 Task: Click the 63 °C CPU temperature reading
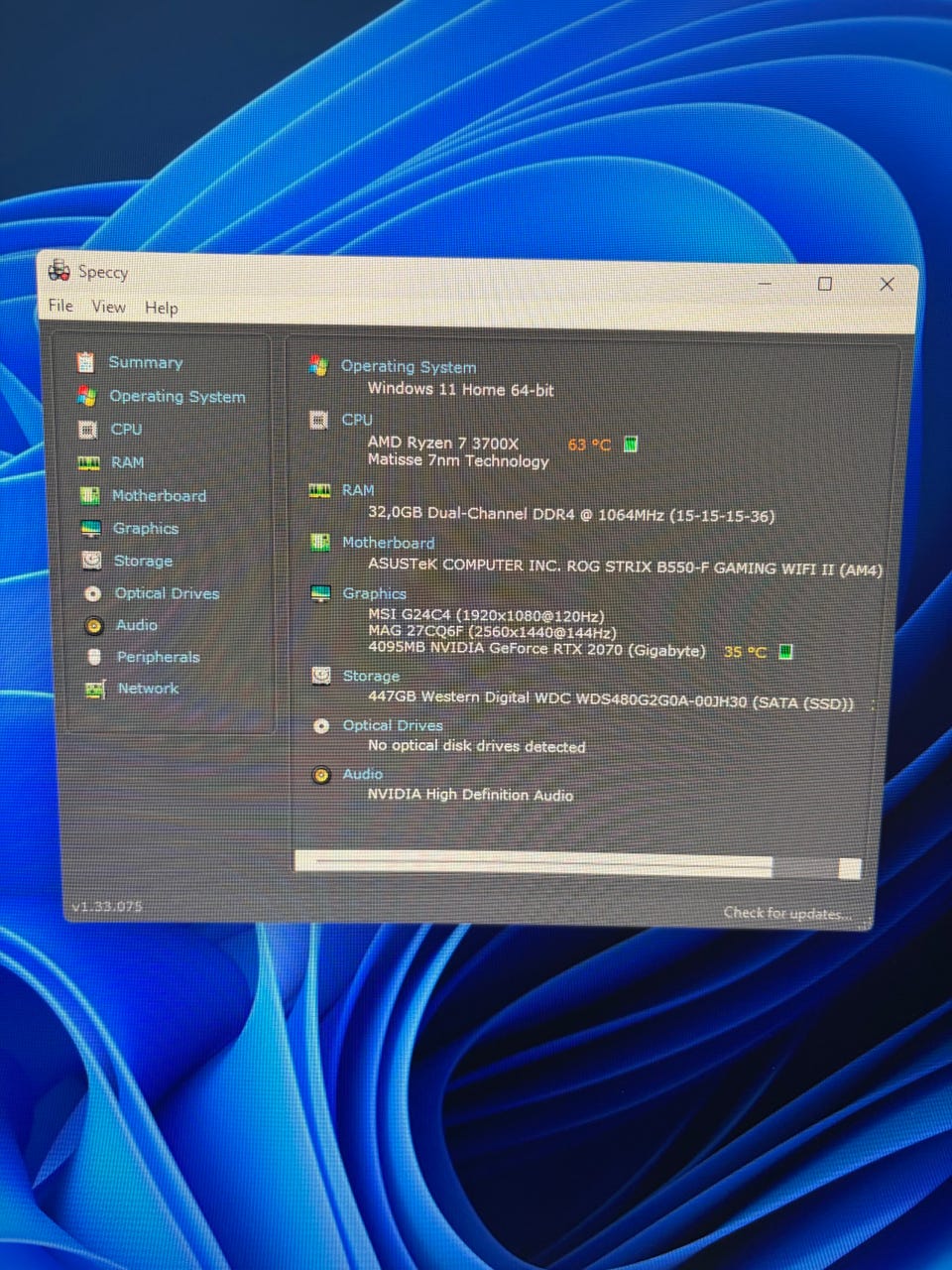[589, 444]
